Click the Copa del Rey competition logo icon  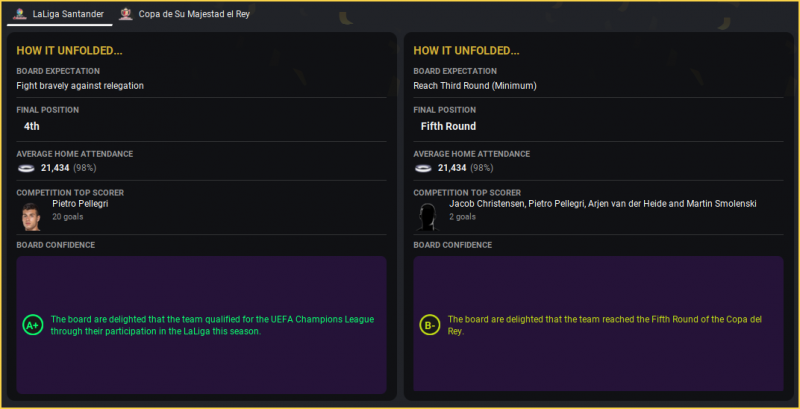pos(126,14)
